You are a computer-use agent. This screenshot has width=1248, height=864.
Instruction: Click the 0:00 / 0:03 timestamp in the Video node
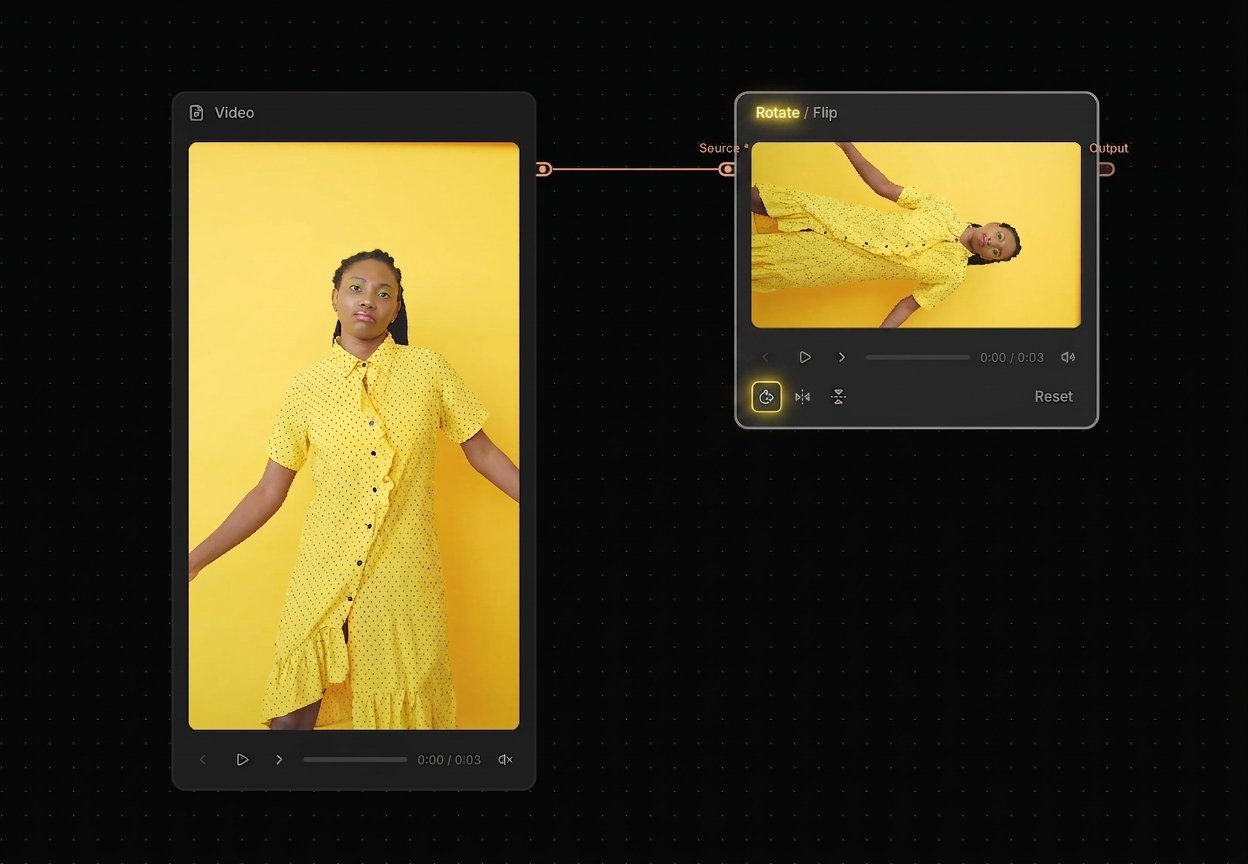click(x=449, y=760)
